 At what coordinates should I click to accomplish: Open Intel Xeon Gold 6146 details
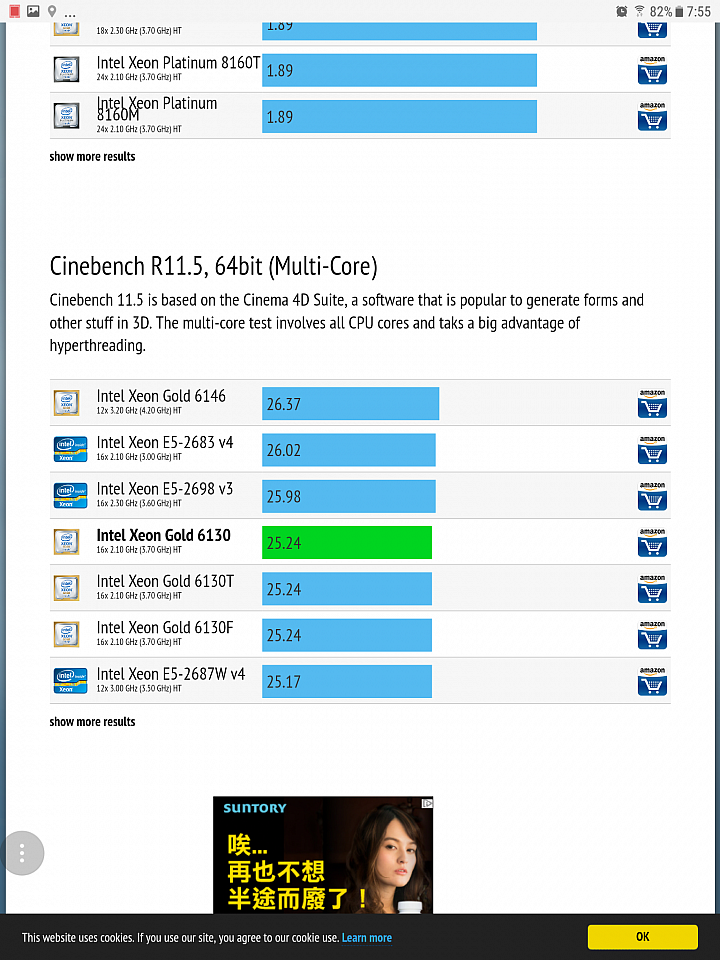161,396
